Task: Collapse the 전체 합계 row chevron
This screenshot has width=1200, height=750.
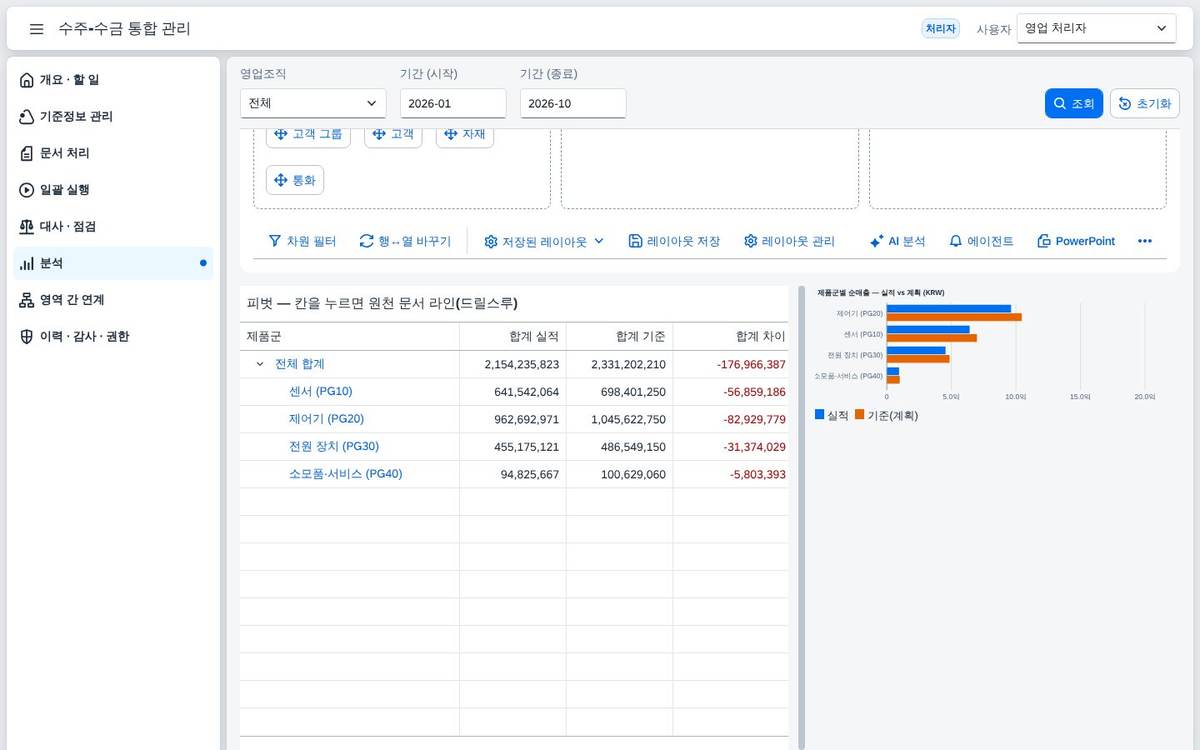Action: pyautogui.click(x=260, y=364)
